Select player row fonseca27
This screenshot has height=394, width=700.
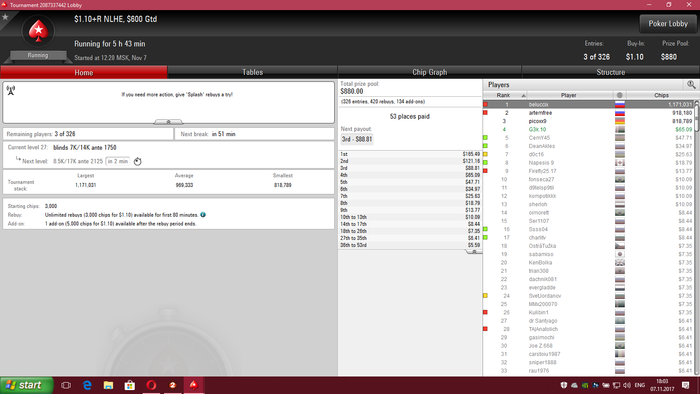(x=588, y=179)
